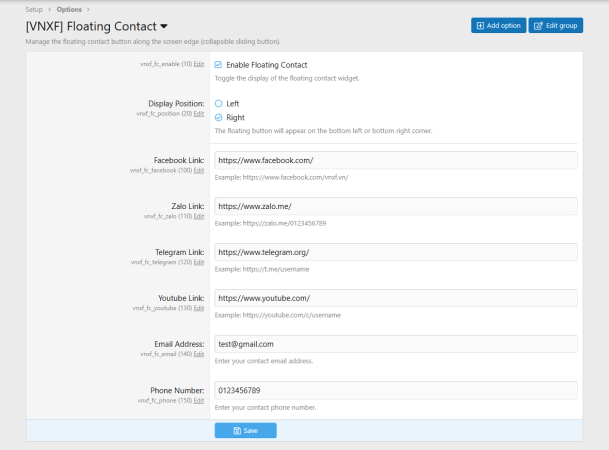This screenshot has width=609, height=450.
Task: Click the 'Youtube Link:' label text
Action: 181,298
